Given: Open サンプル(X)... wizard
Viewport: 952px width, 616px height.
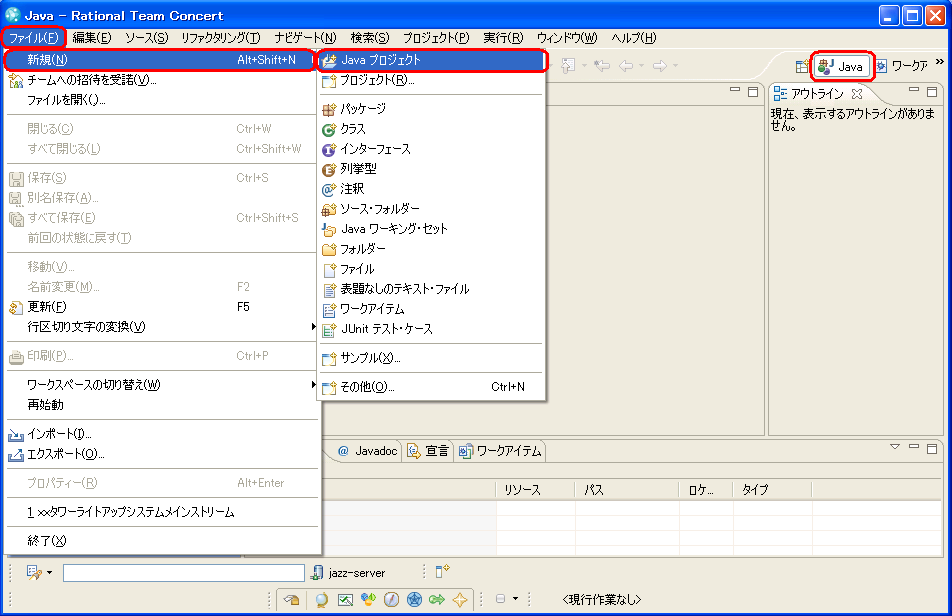Looking at the screenshot, I should click(x=431, y=358).
